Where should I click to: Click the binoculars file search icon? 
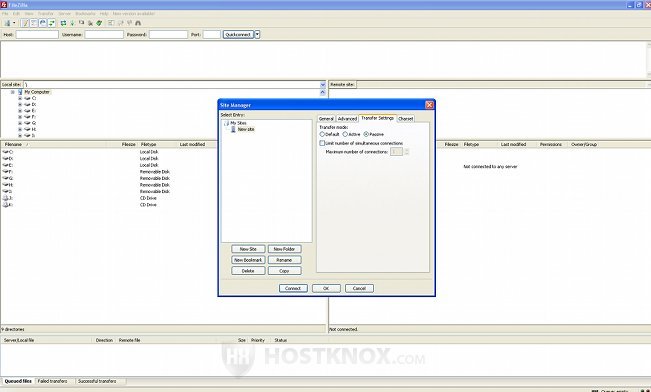138,23
